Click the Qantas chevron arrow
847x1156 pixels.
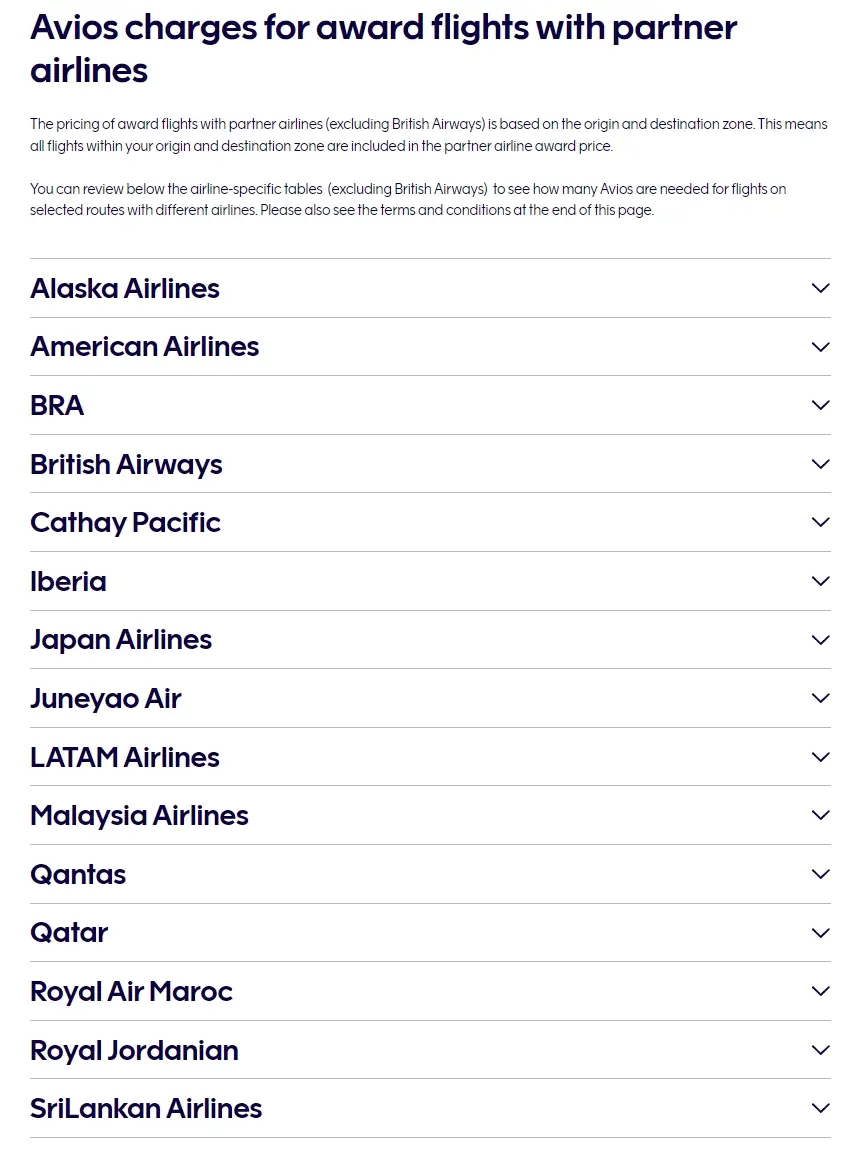pos(820,874)
